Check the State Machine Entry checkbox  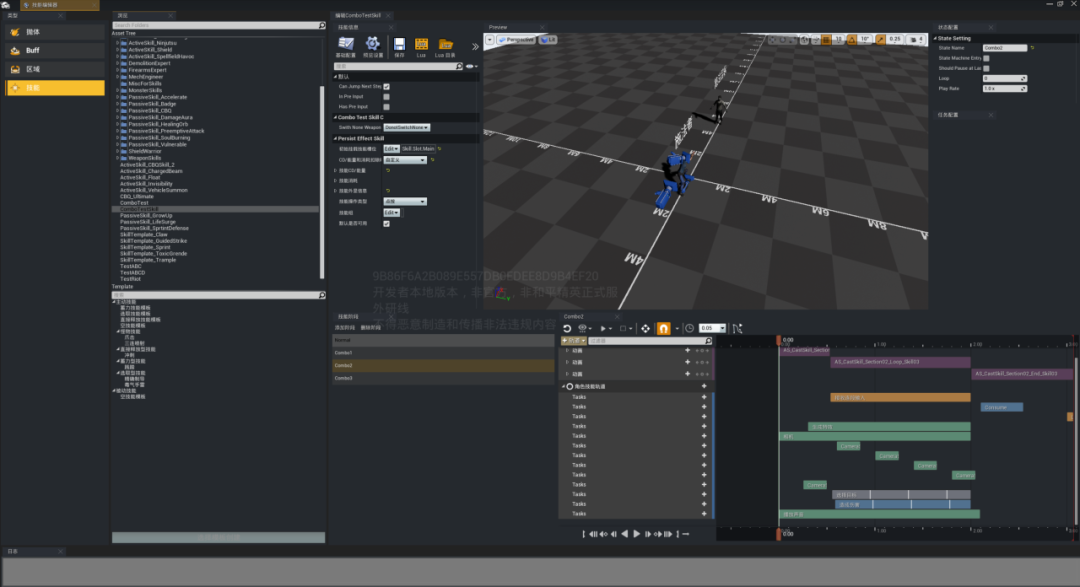pyautogui.click(x=987, y=58)
